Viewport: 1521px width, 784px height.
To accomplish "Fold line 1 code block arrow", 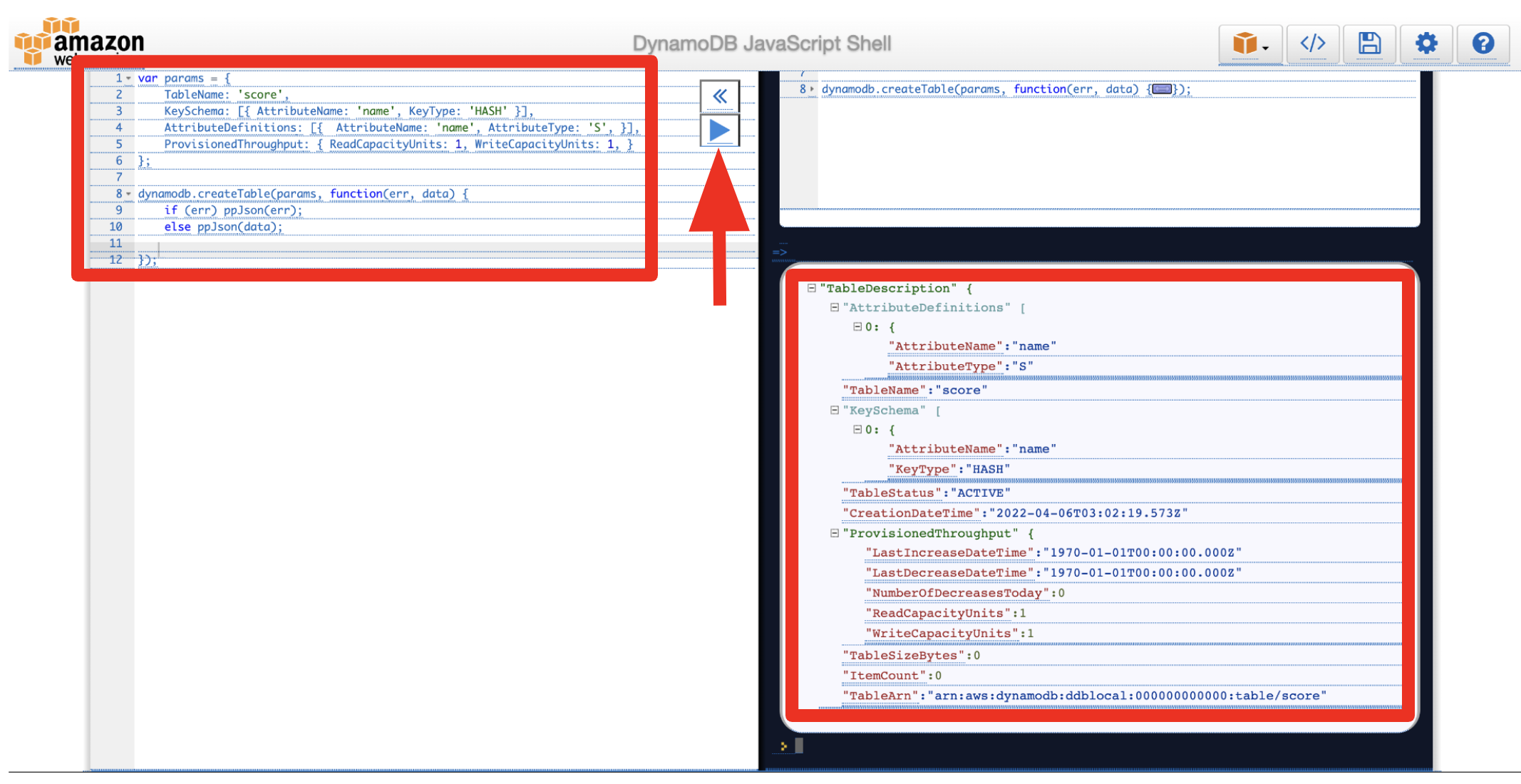I will click(x=129, y=78).
